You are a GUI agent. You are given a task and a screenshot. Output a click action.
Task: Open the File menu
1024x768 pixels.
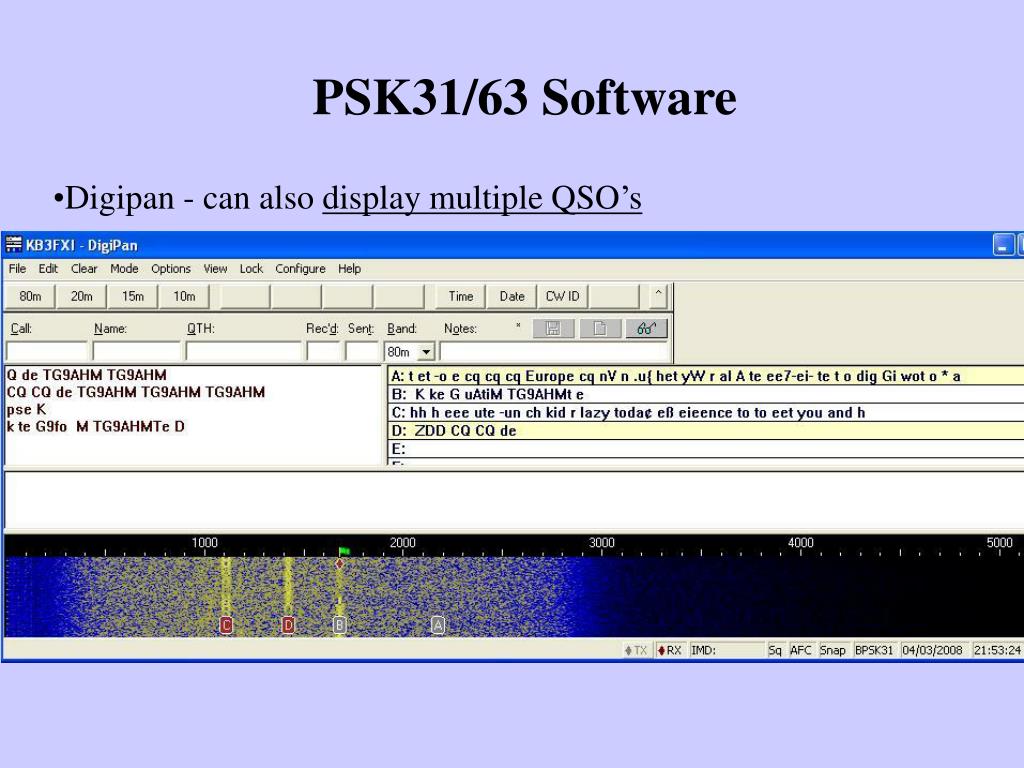(18, 268)
